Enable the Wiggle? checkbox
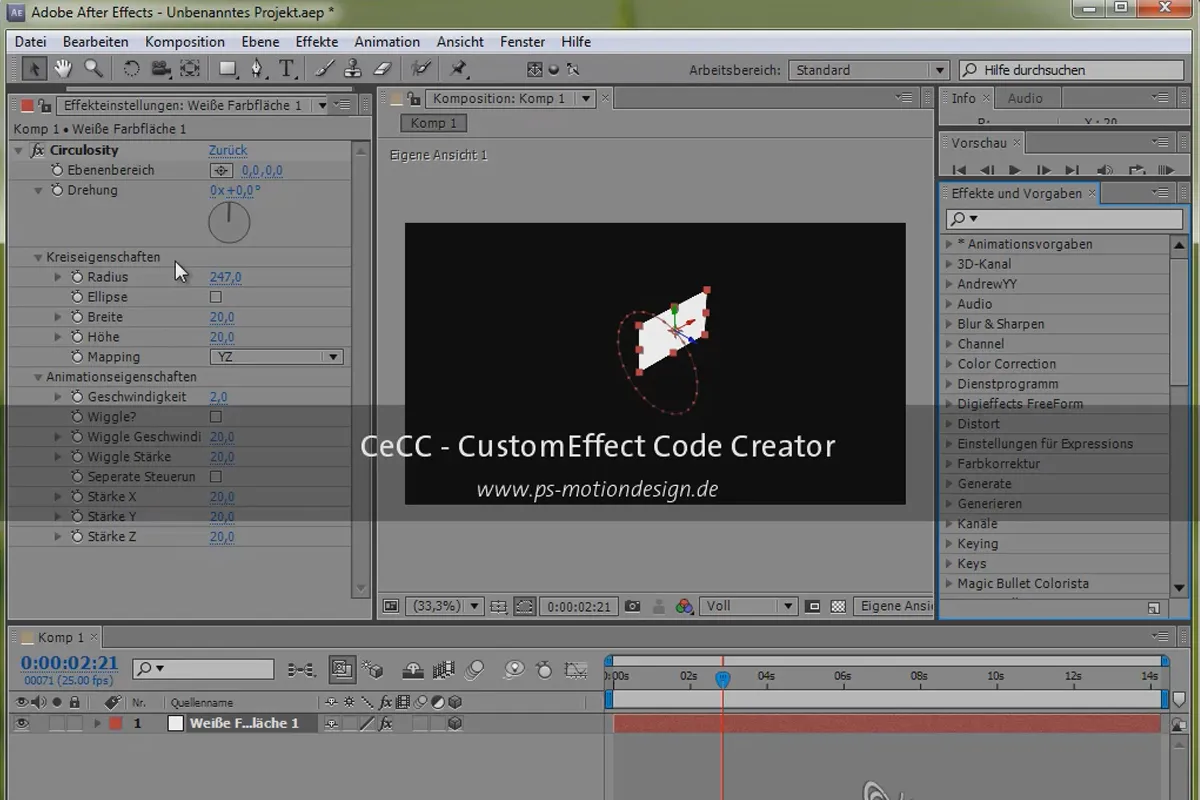 coord(215,417)
